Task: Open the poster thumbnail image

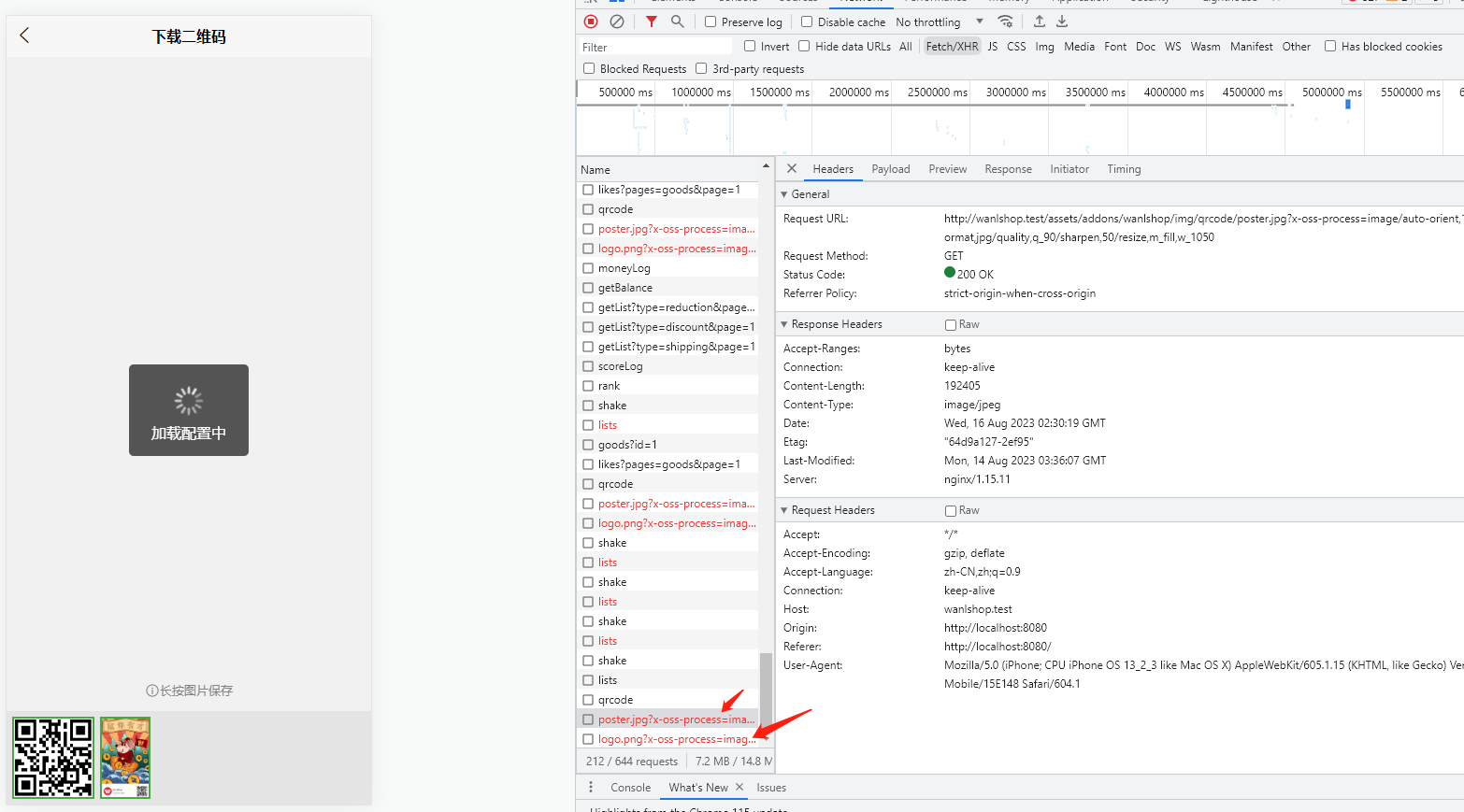Action: 125,757
